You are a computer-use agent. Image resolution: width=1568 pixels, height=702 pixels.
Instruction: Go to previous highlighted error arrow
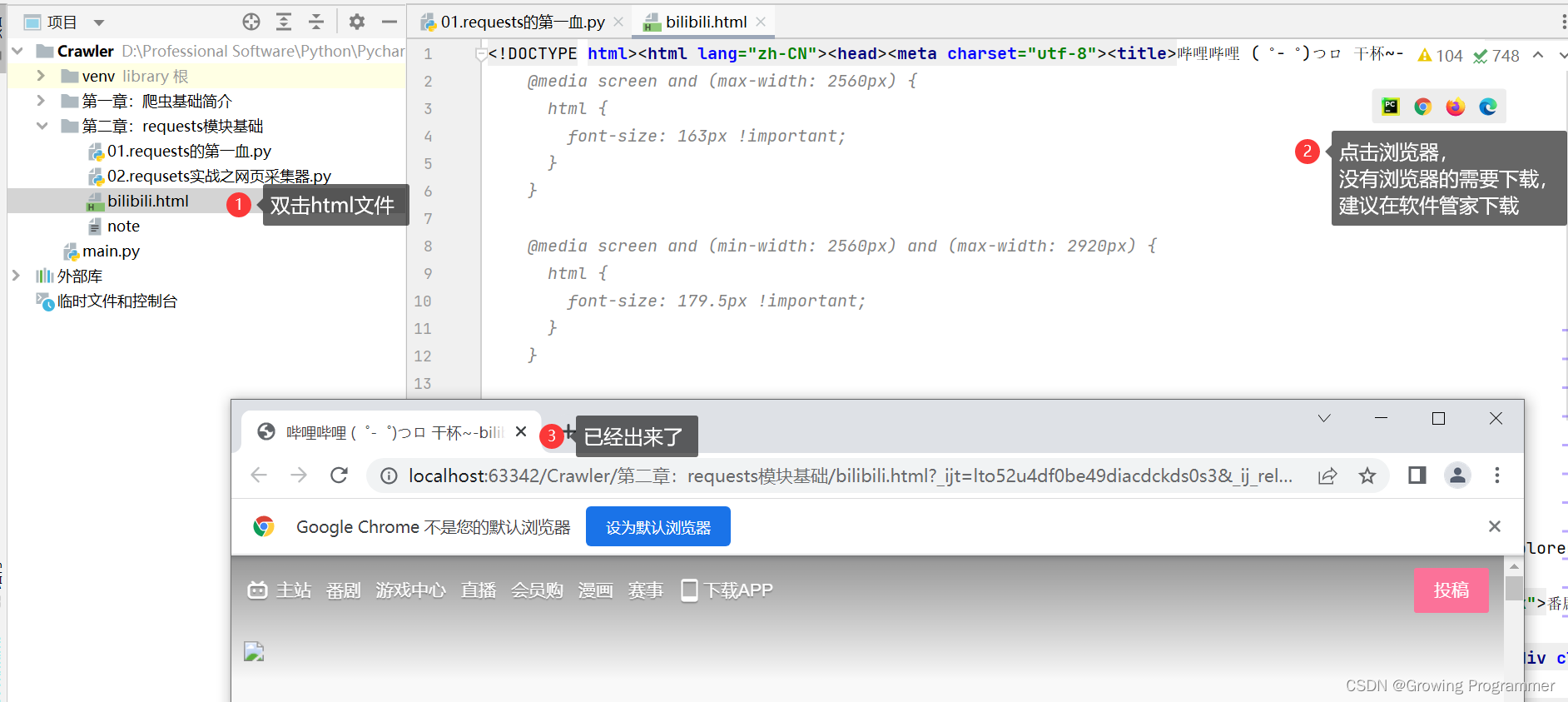[1538, 55]
